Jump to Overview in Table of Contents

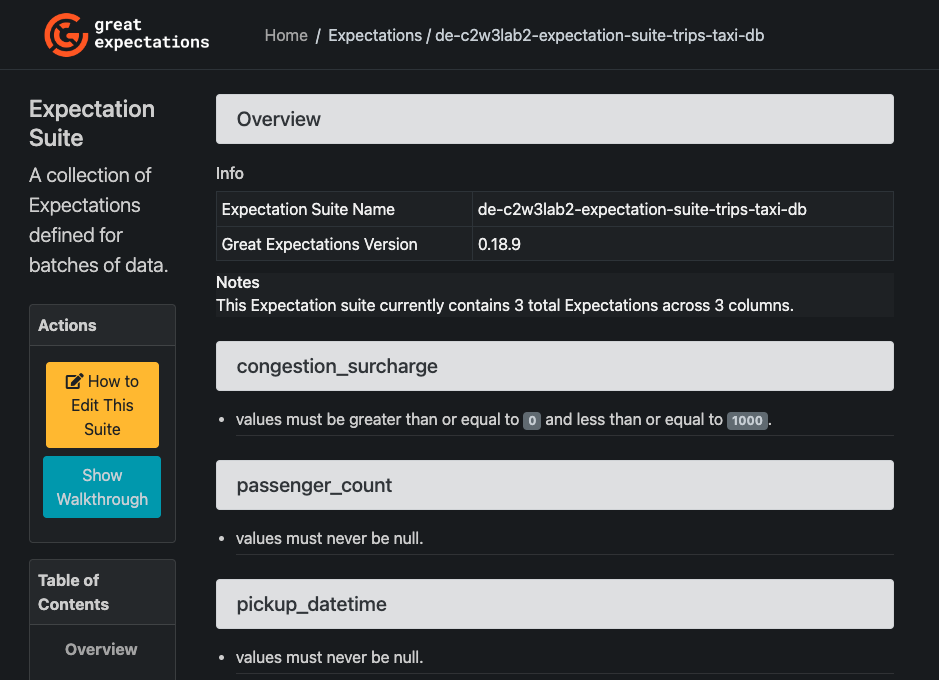[x=101, y=649]
